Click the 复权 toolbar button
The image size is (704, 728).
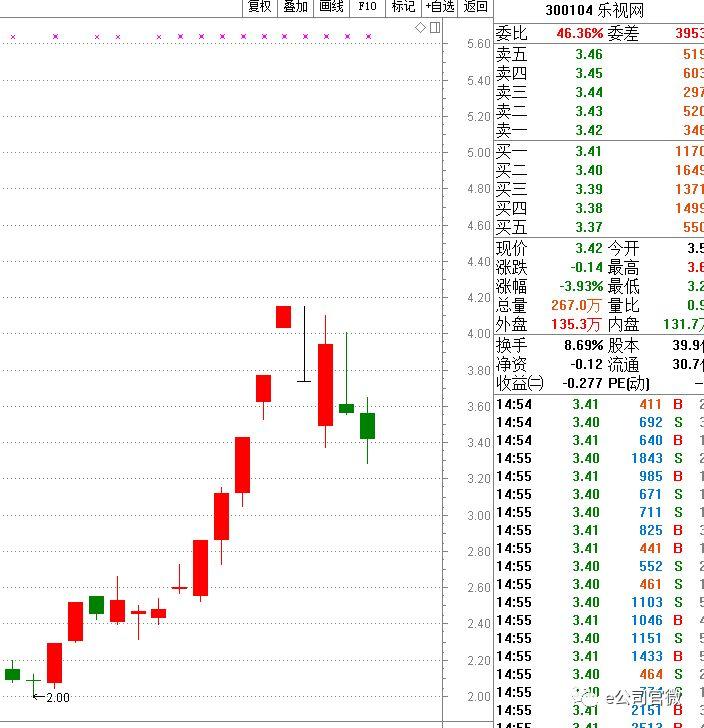tap(260, 7)
